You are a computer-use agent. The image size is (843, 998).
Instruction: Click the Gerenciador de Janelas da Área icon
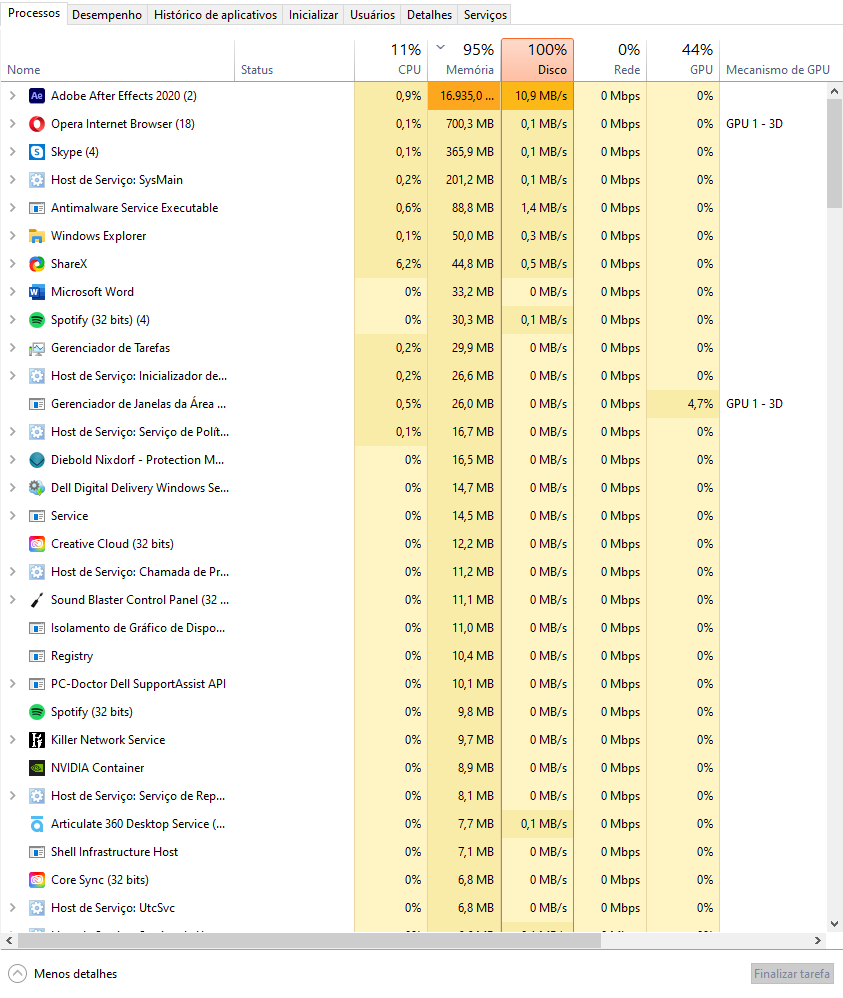pos(37,404)
